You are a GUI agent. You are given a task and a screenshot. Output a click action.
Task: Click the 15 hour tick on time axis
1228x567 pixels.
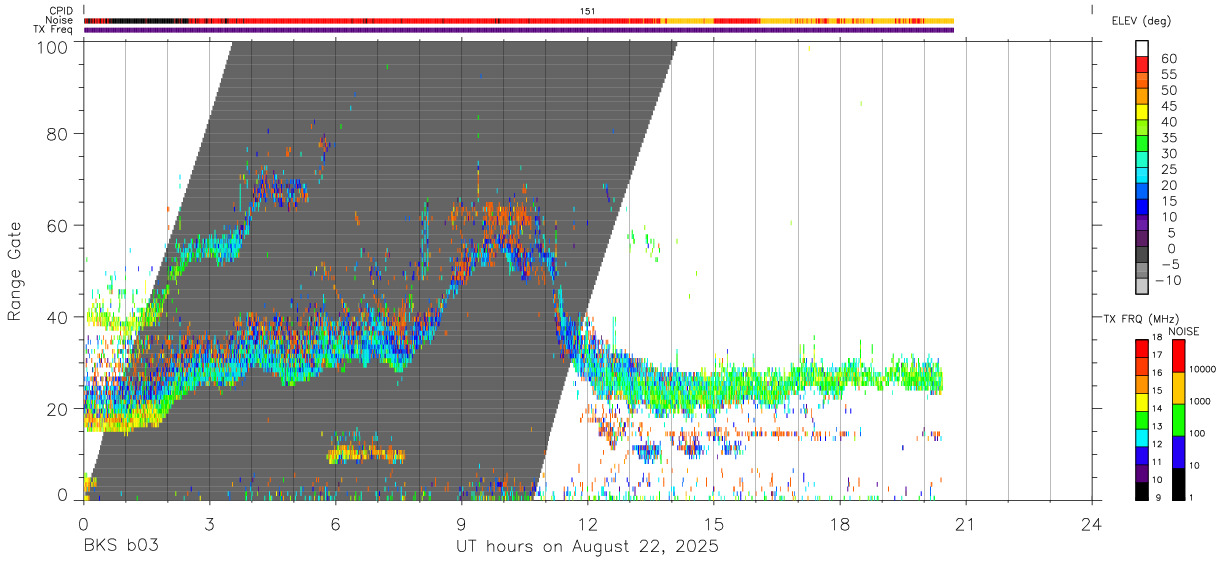(x=714, y=523)
